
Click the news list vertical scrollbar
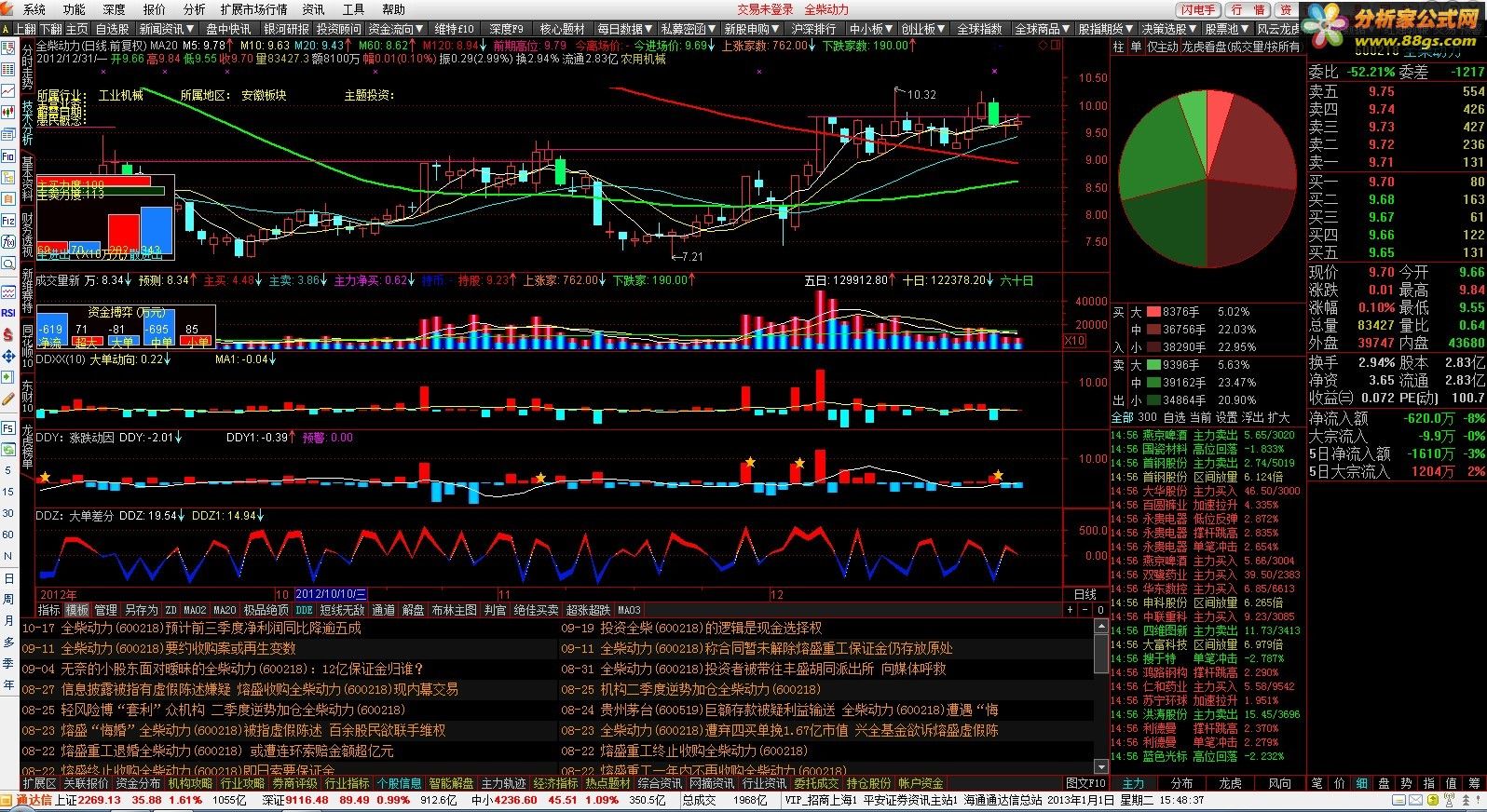[x=1100, y=695]
